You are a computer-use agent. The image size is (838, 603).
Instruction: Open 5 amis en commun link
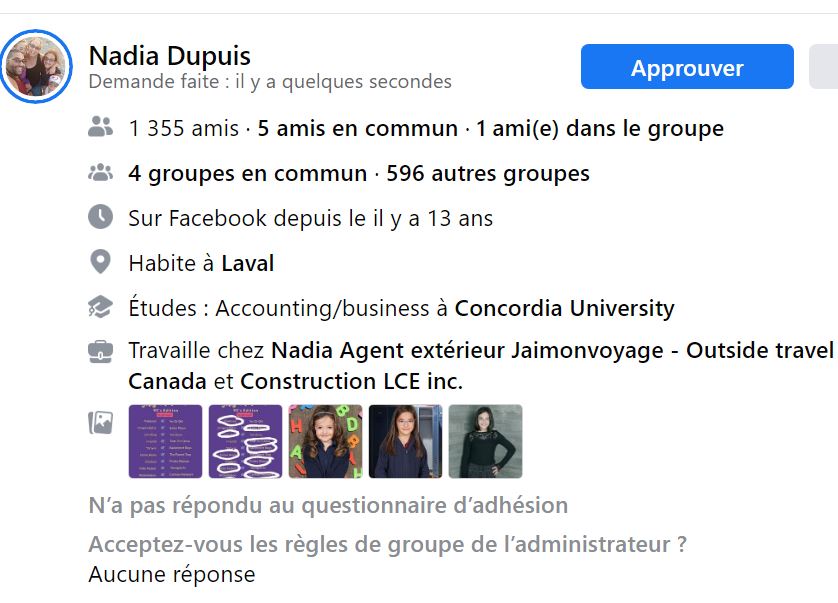pos(358,128)
